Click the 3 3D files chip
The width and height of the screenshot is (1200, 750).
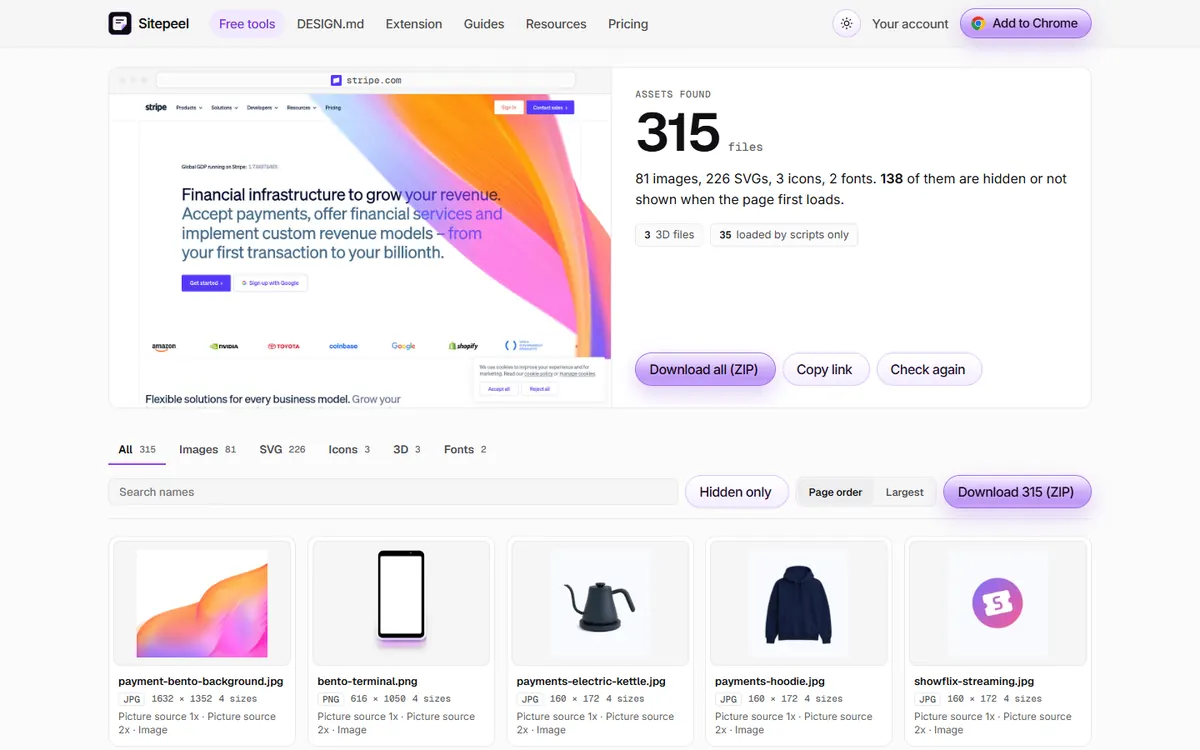click(x=669, y=235)
